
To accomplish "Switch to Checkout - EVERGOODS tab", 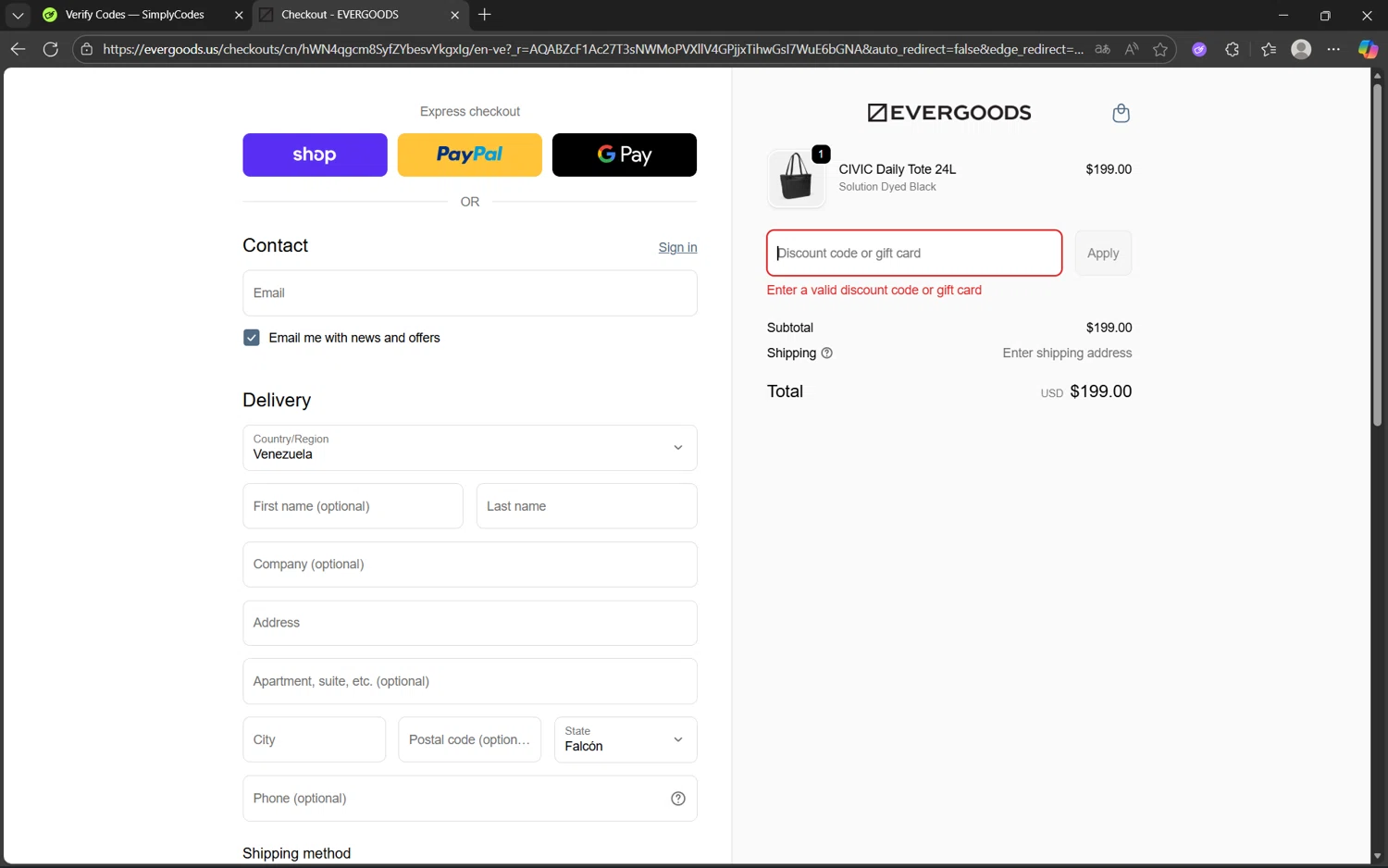I will (x=340, y=15).
